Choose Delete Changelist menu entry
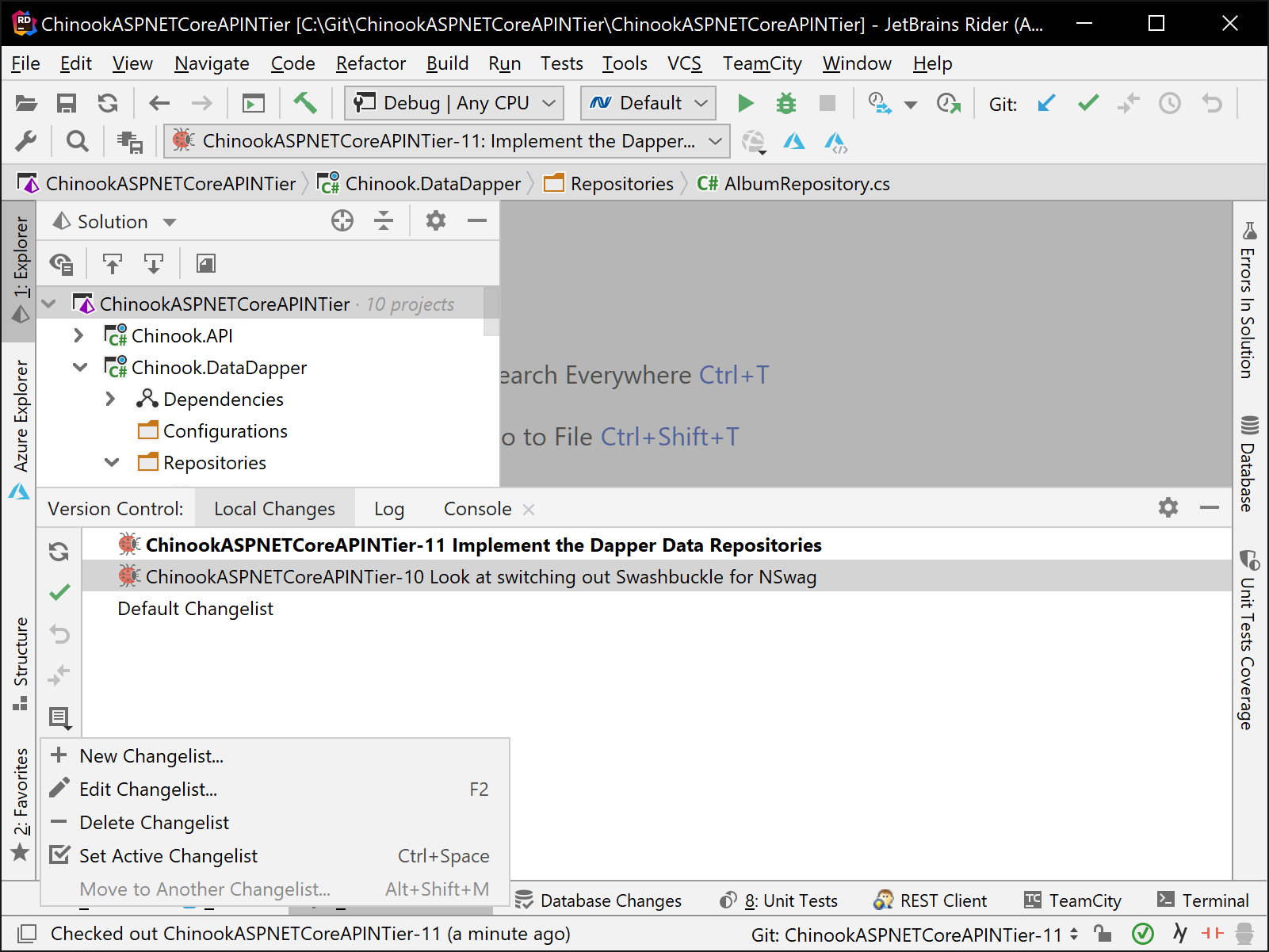Image resolution: width=1269 pixels, height=952 pixels. pos(275,823)
